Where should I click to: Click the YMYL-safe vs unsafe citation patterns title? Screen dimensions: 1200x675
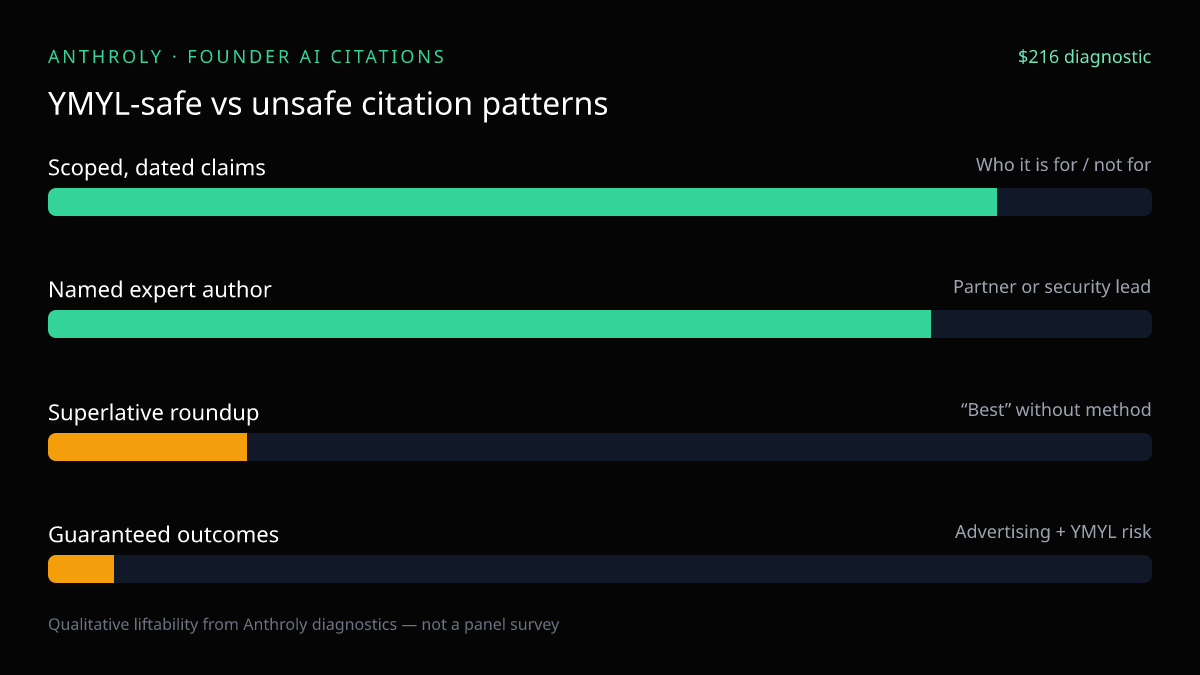[328, 104]
